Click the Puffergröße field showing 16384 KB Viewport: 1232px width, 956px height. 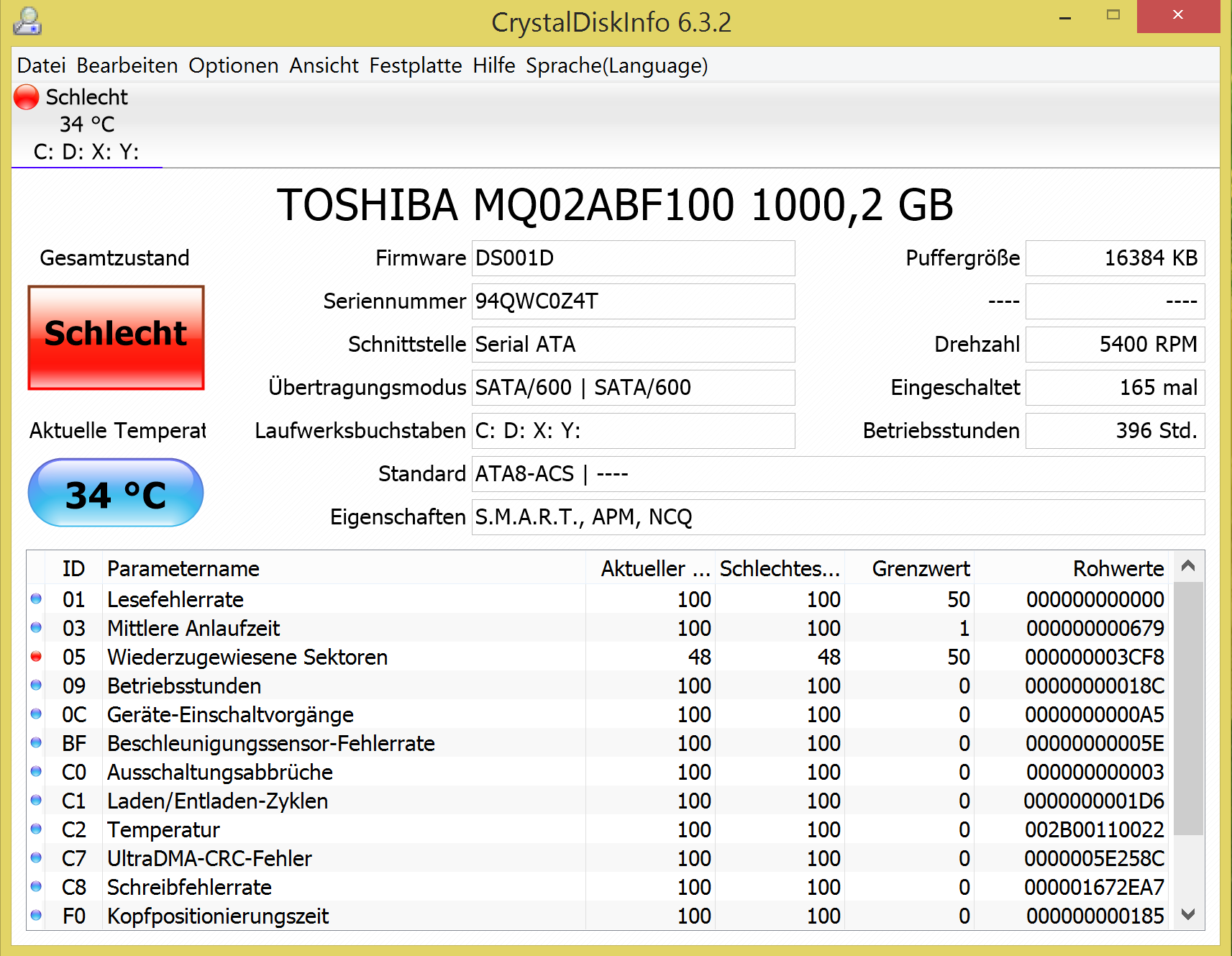(1115, 258)
